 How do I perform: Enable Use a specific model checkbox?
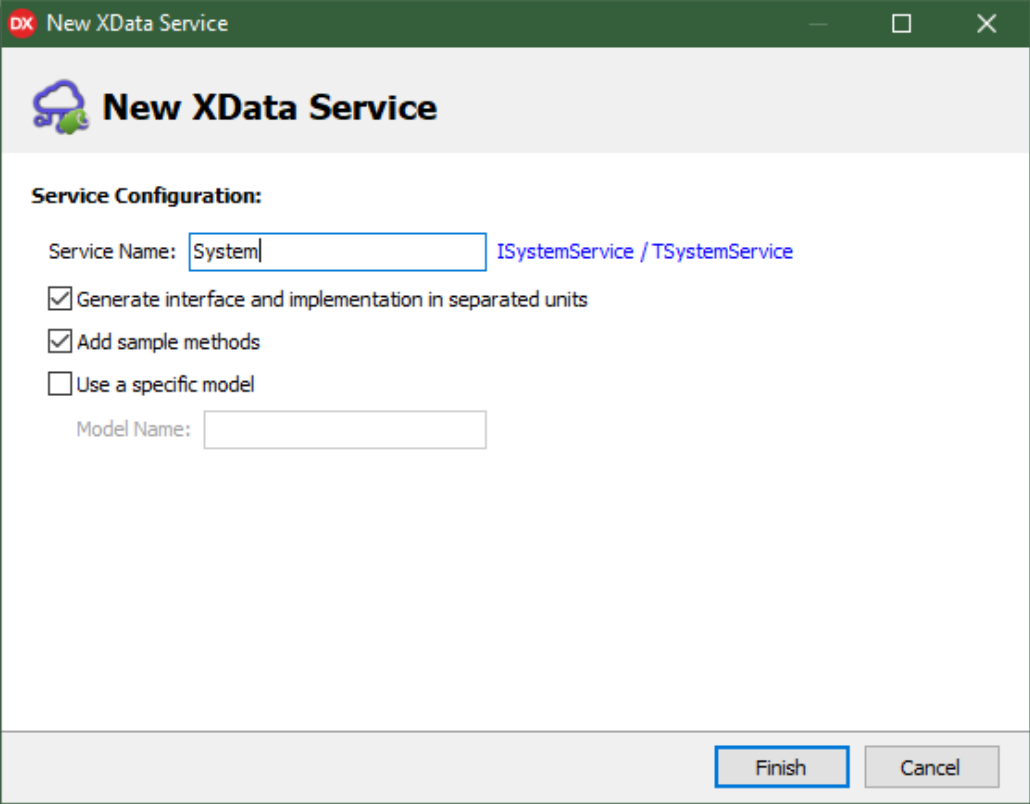point(60,384)
